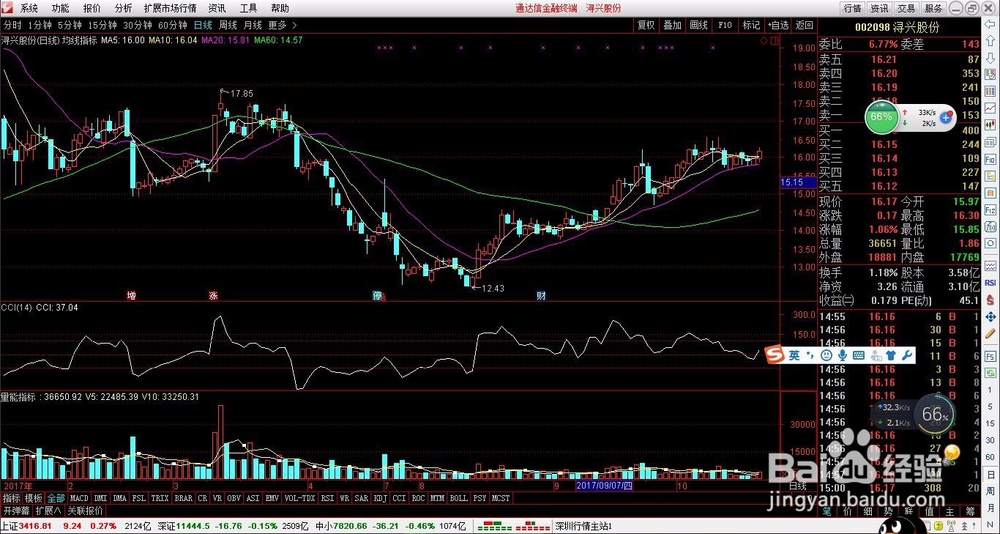Open the 工具 menu
The width and height of the screenshot is (1000, 534).
tap(248, 8)
